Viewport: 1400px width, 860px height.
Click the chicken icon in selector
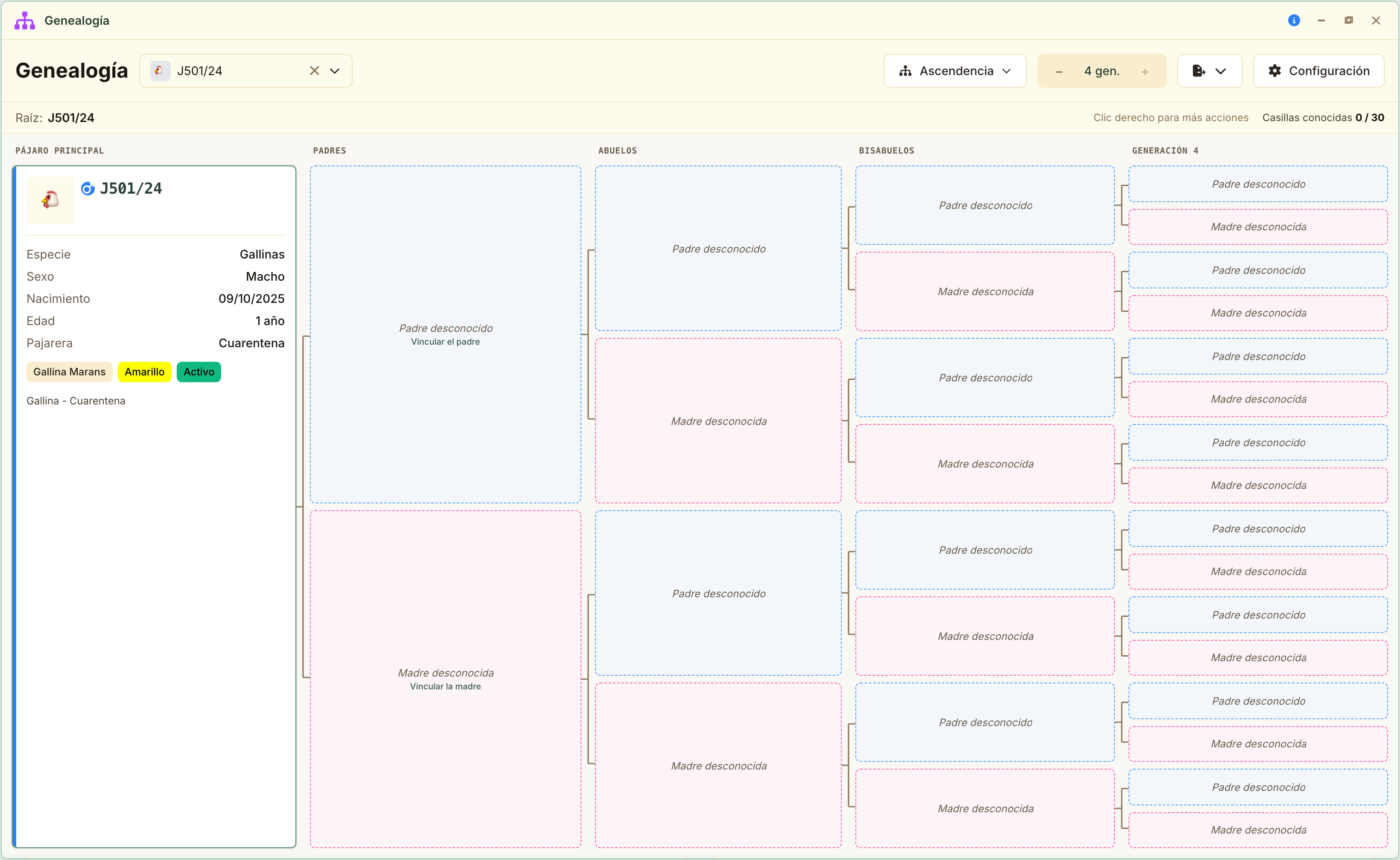160,70
